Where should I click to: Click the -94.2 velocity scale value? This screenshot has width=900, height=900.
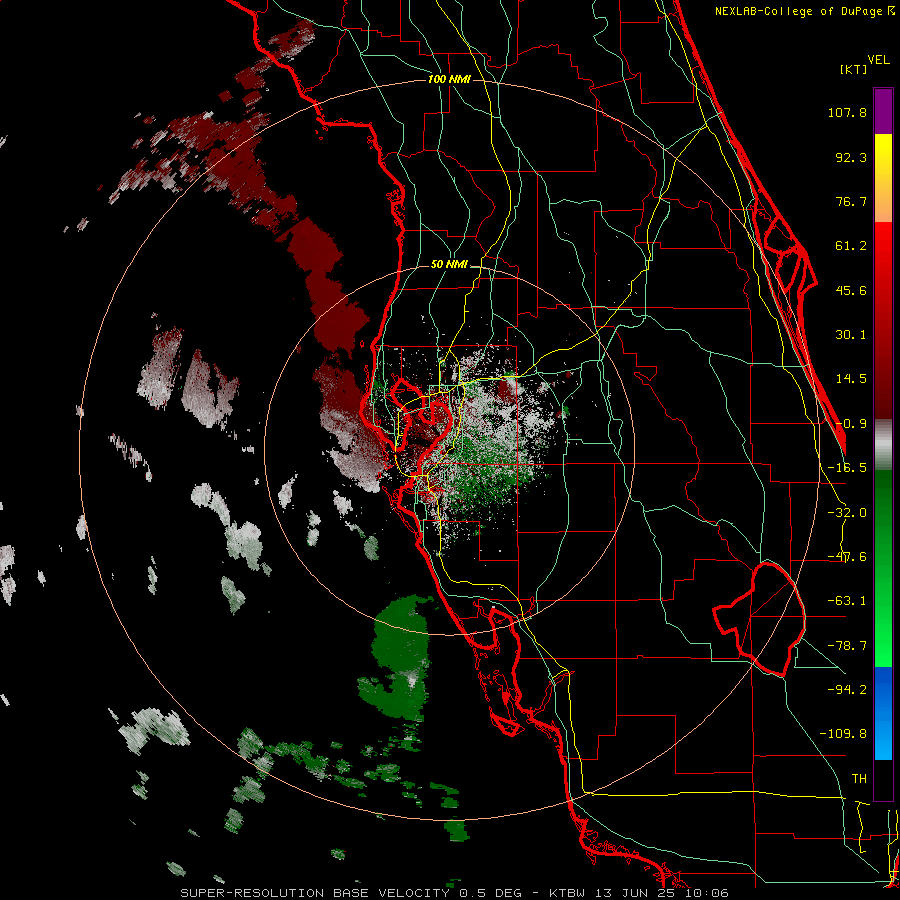(847, 689)
